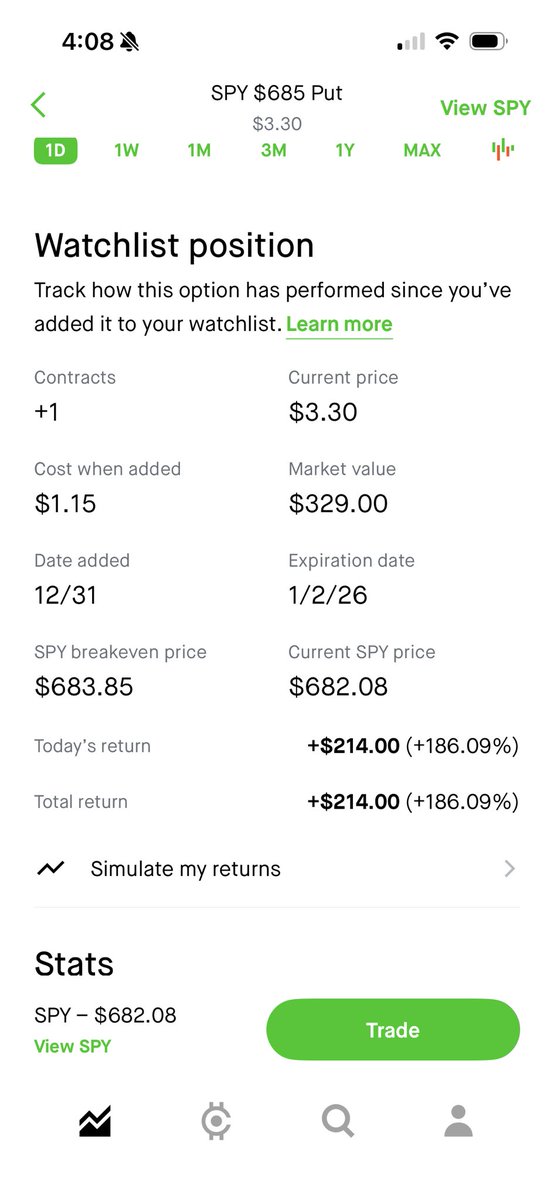Open the account profile tab icon
554x1200 pixels.
point(458,1121)
